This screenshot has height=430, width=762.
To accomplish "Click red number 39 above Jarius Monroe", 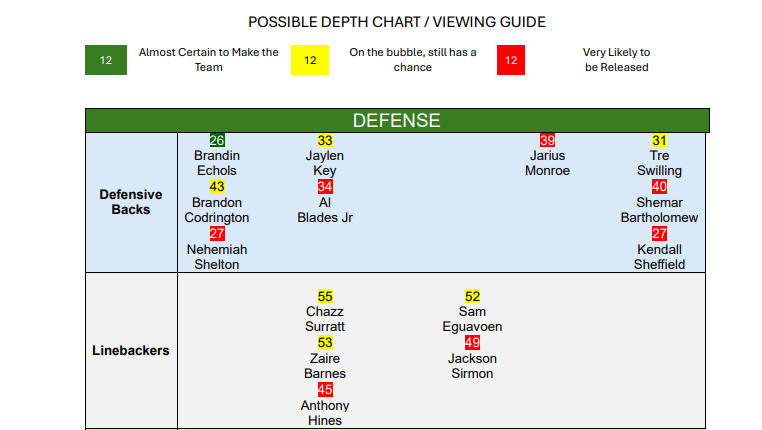I will click(547, 140).
